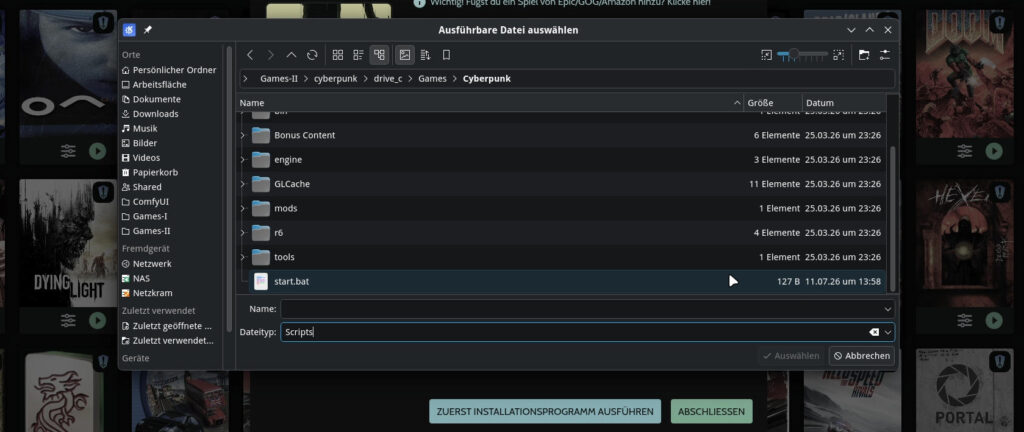Click the places panel scrollbar
Image resolution: width=1024 pixels, height=432 pixels.
[x=229, y=189]
